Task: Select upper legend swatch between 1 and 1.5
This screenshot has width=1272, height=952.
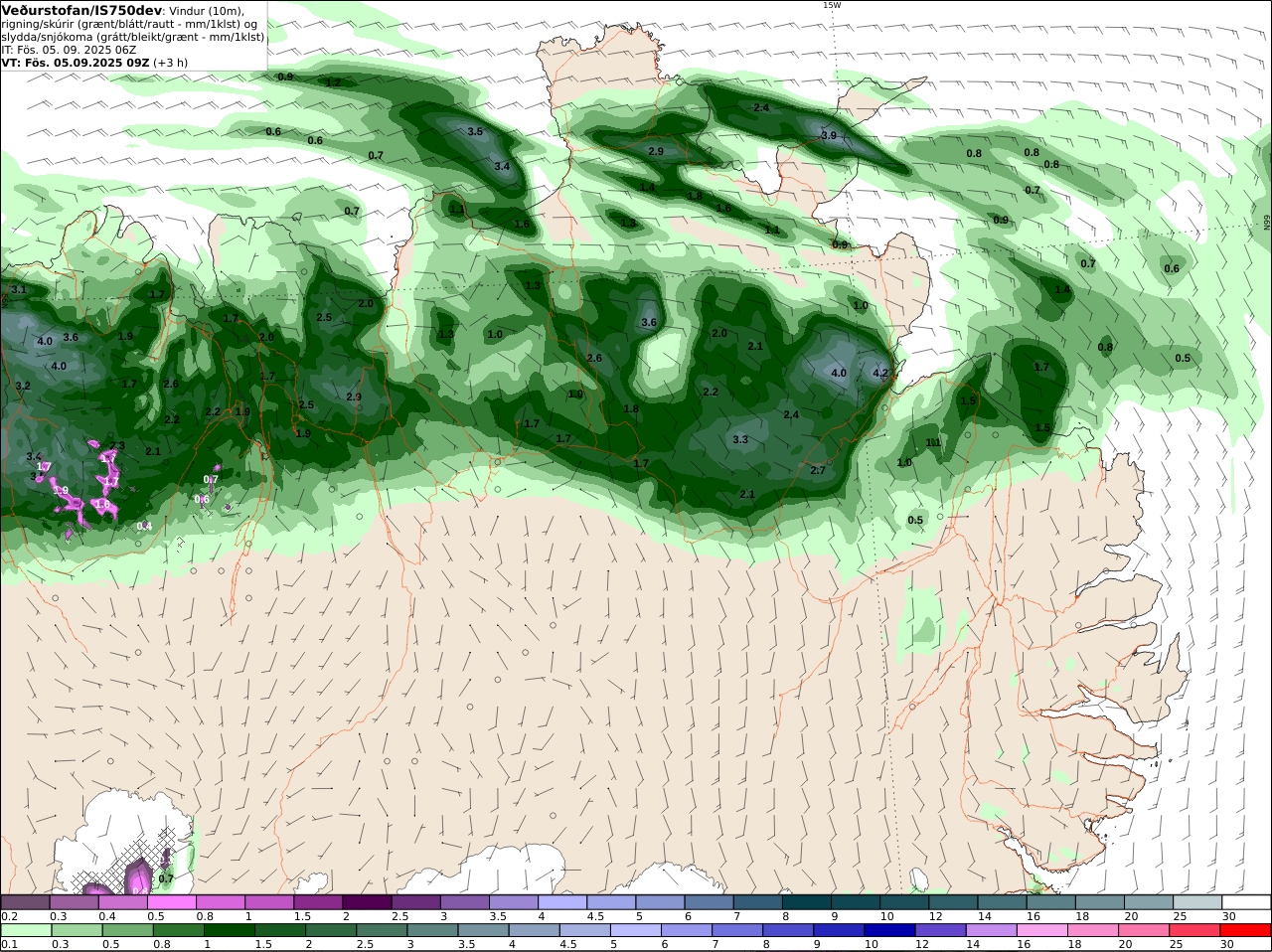Action: point(269,902)
